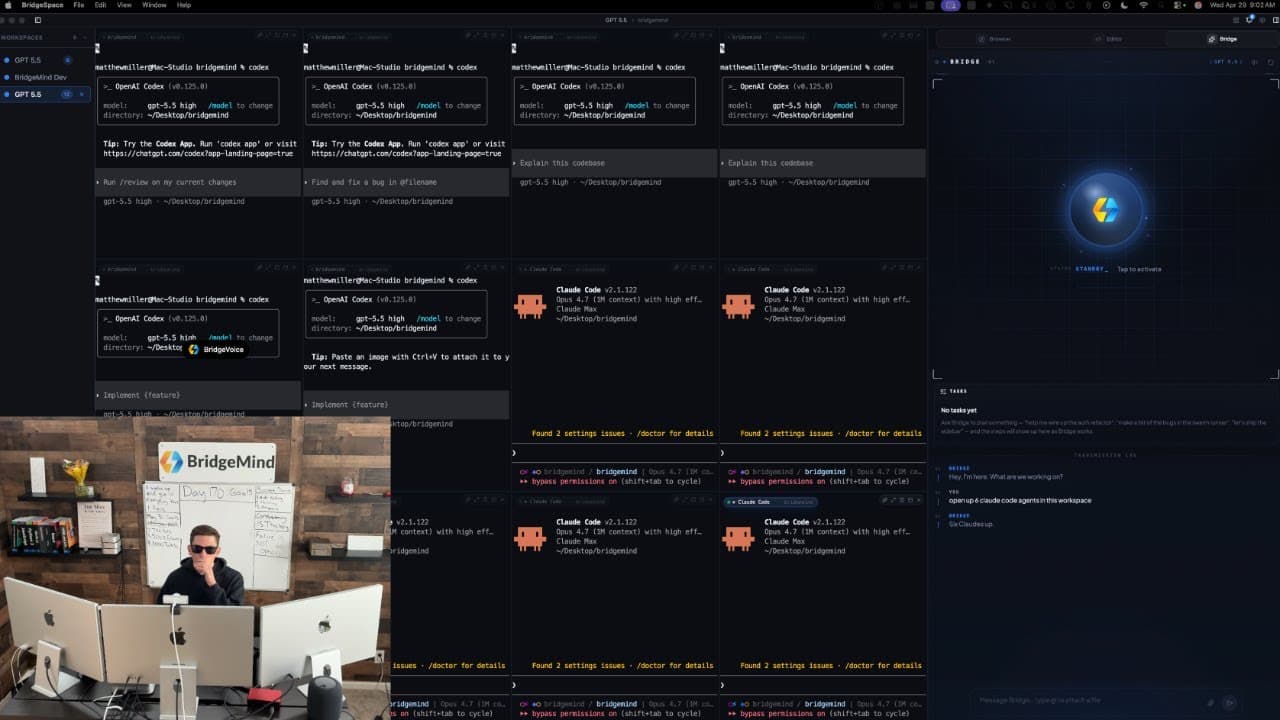Click the send message button
The width and height of the screenshot is (1280, 720).
[x=1231, y=702]
